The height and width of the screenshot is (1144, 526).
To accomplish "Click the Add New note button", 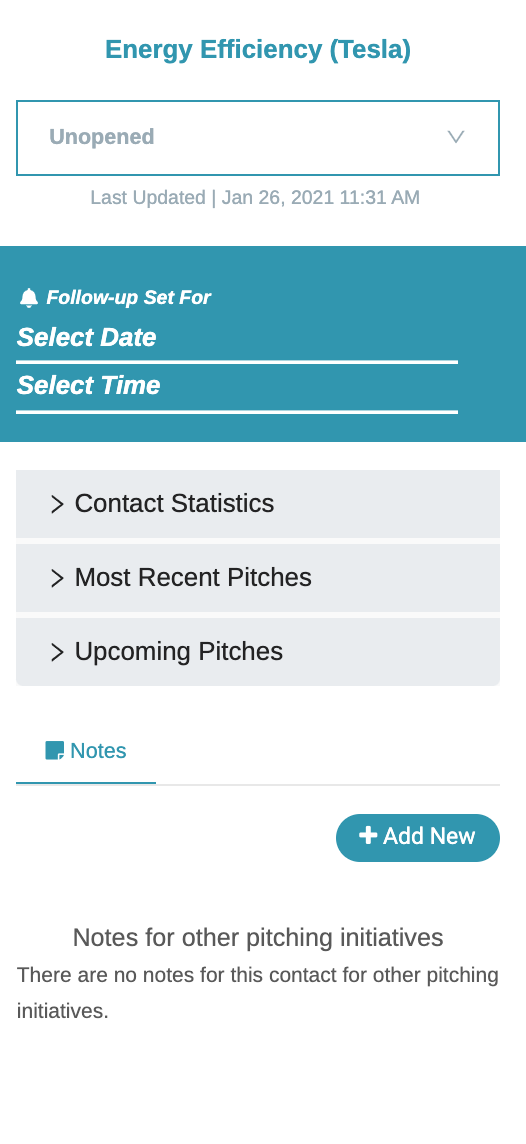I will pyautogui.click(x=418, y=838).
